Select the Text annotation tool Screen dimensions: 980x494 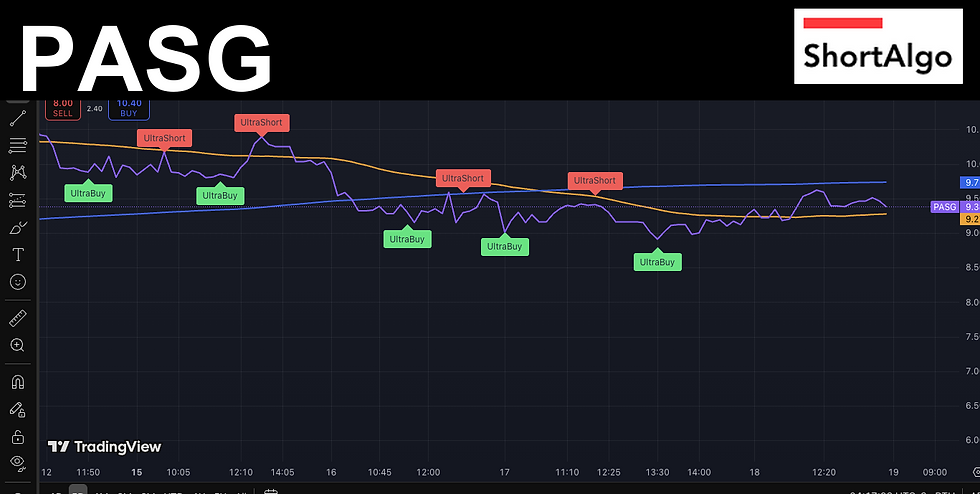(18, 255)
